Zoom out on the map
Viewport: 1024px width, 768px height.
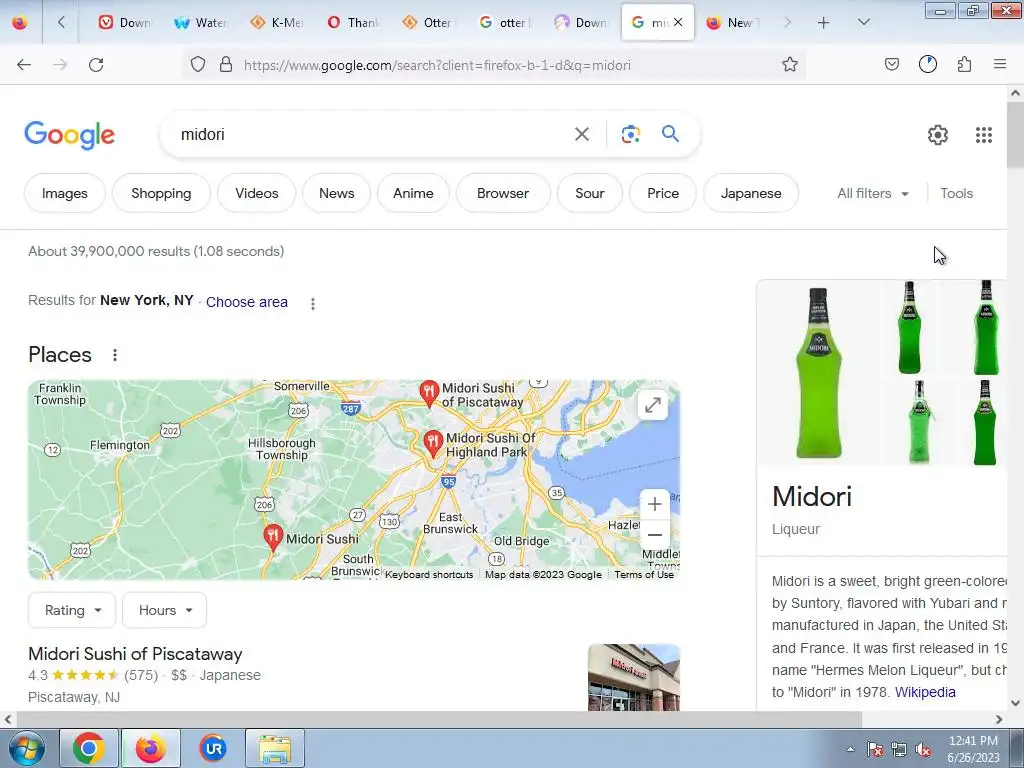[654, 535]
